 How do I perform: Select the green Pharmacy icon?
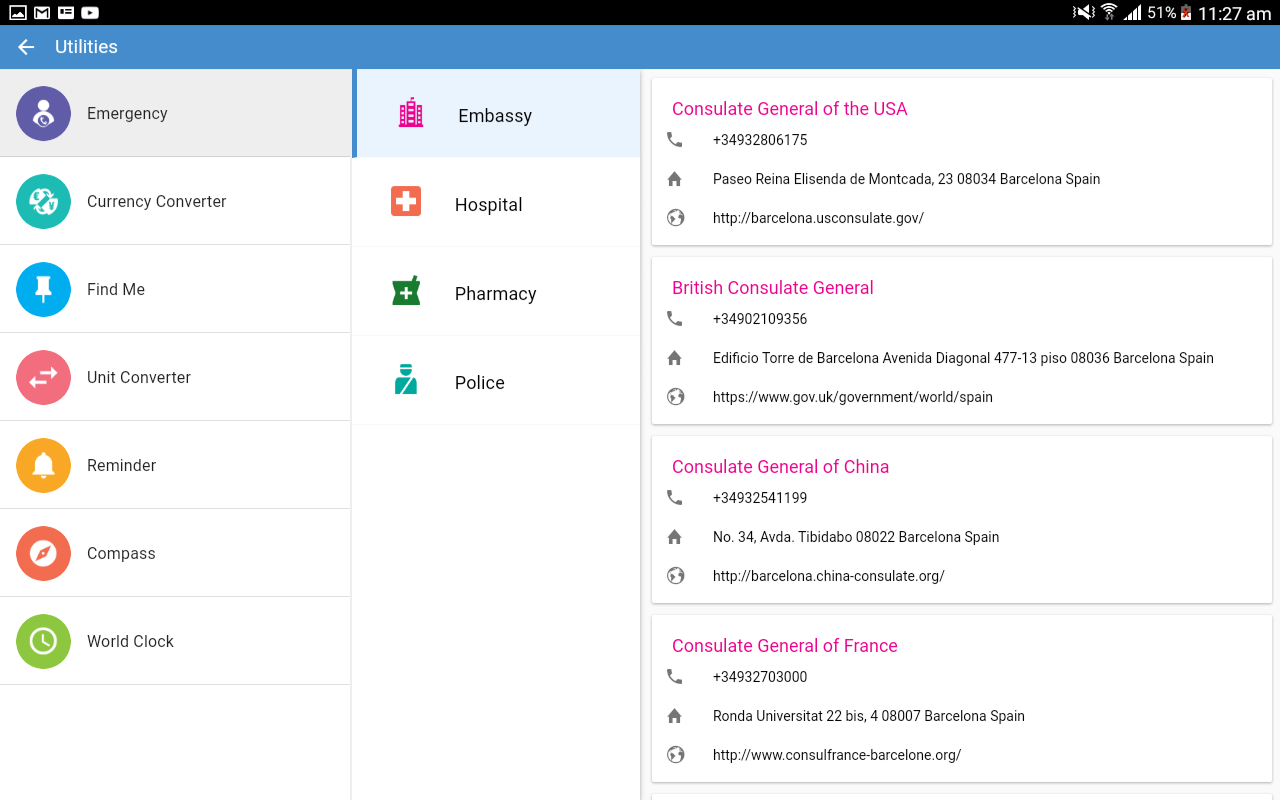pos(406,291)
